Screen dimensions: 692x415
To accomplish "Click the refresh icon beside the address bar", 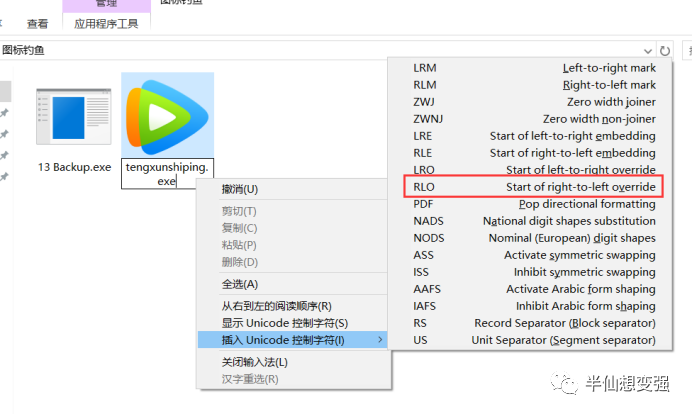I will click(x=665, y=51).
